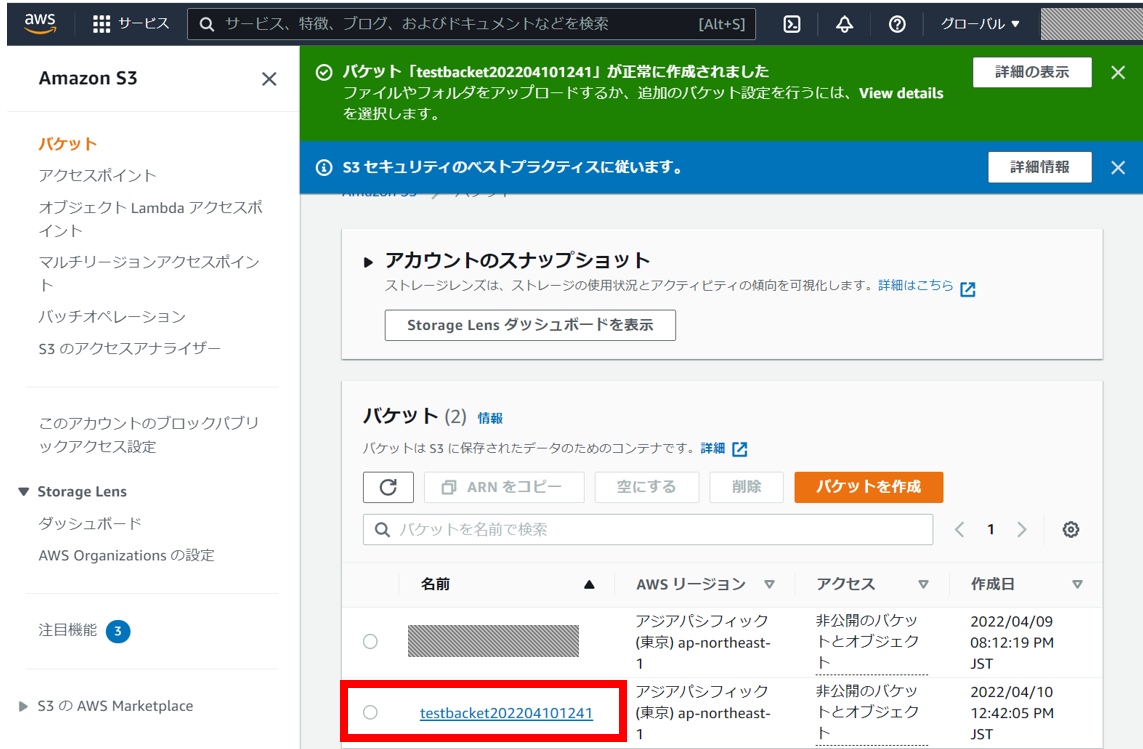
Task: Sort buckets by 名前 ascending arrow
Action: pos(589,584)
